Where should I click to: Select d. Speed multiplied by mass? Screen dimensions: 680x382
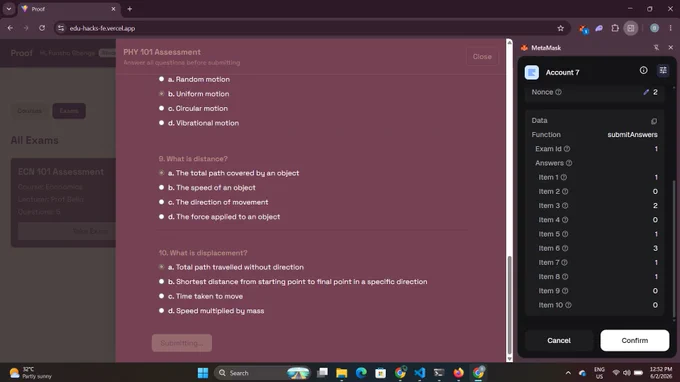point(161,311)
